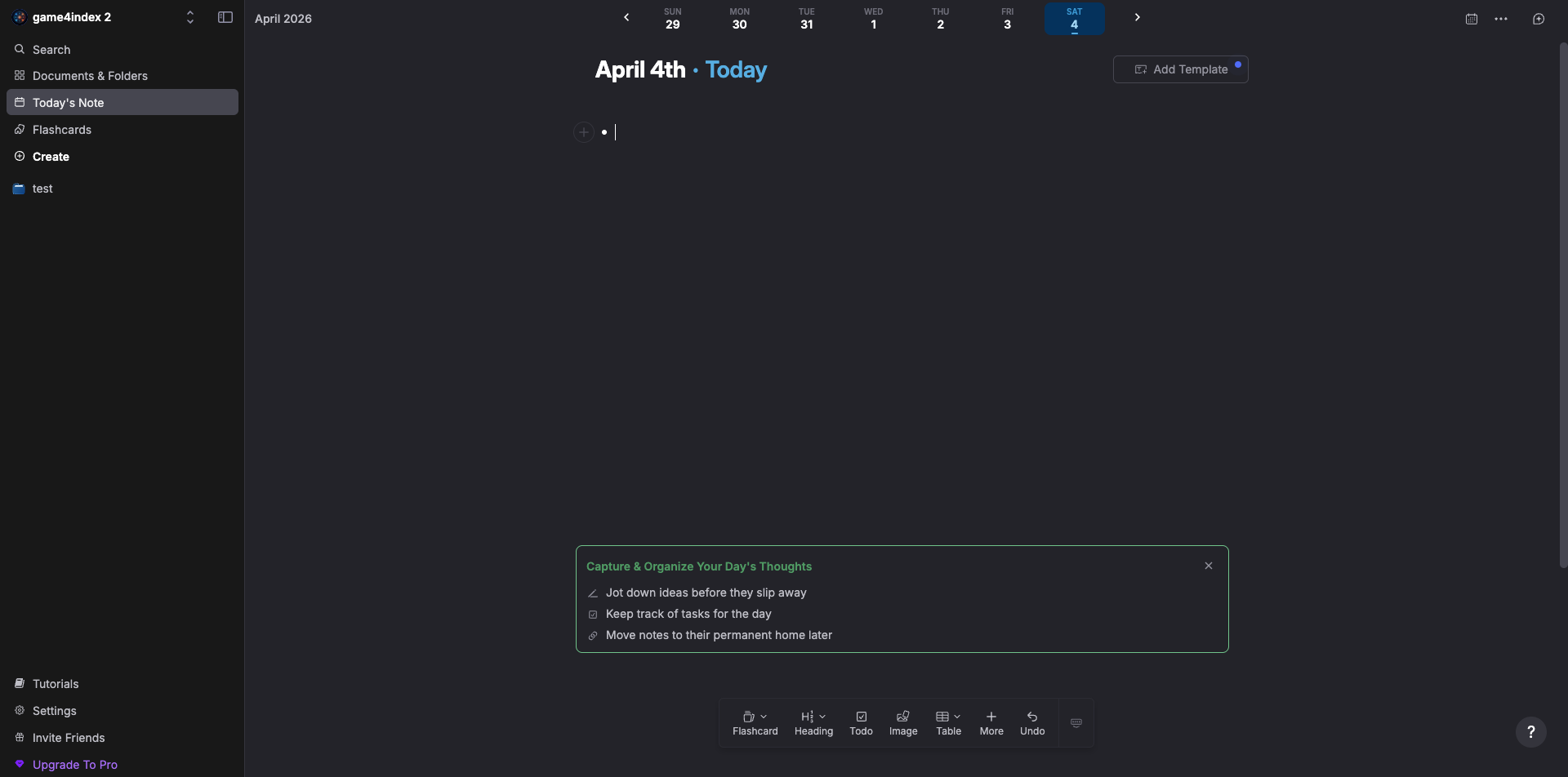Switch to Today's Note in the sidebar
This screenshot has height=777, width=1568.
tap(69, 102)
